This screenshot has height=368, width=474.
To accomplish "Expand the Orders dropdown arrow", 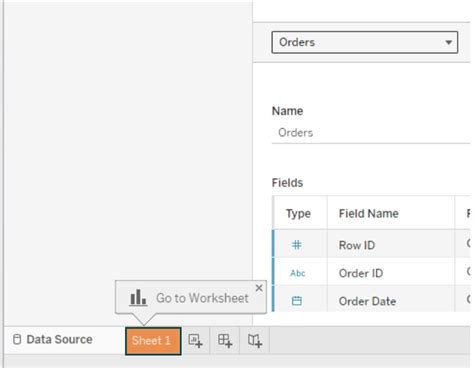I will pyautogui.click(x=449, y=42).
